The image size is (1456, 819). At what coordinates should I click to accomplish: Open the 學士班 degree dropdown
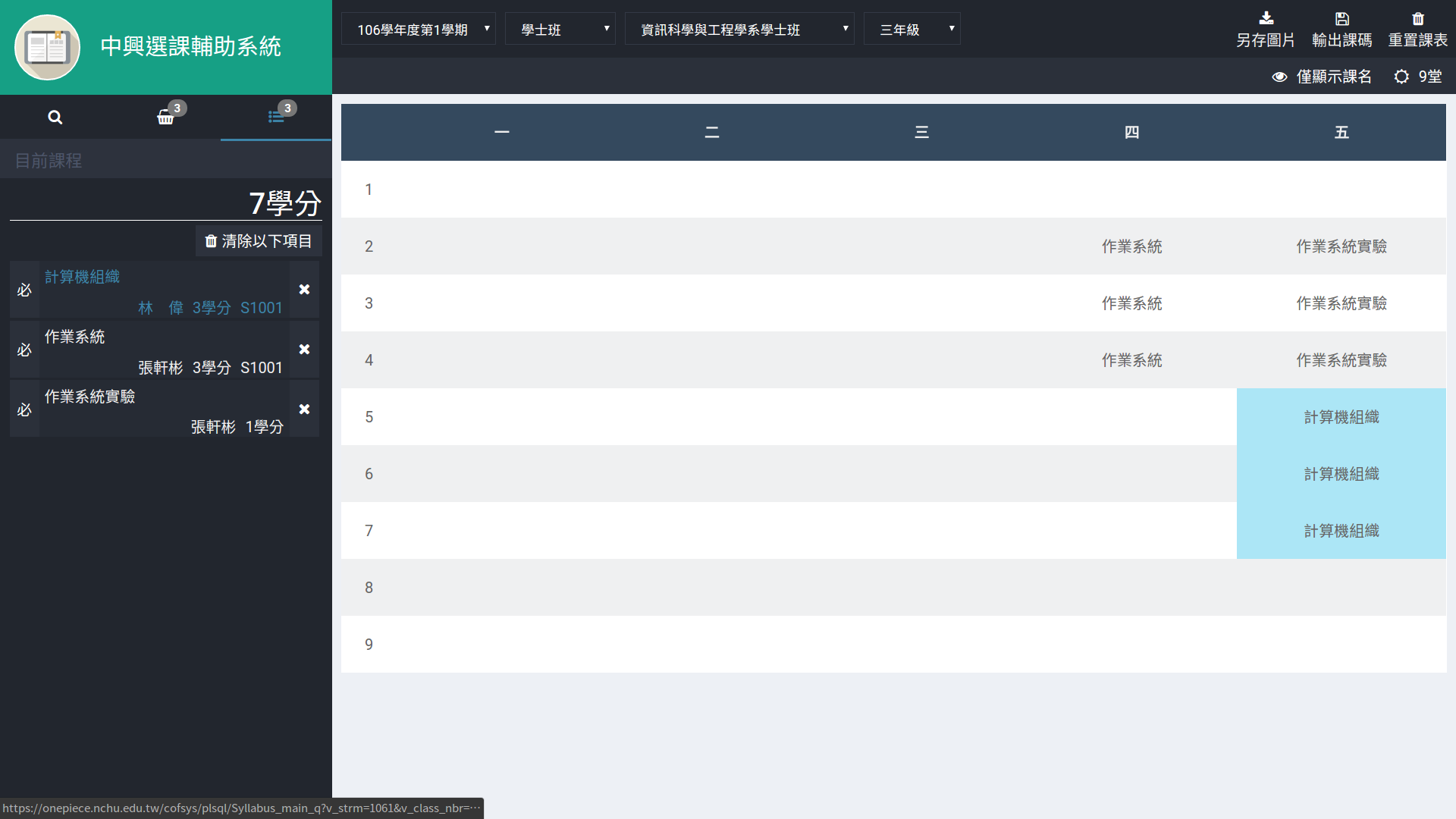pyautogui.click(x=560, y=30)
